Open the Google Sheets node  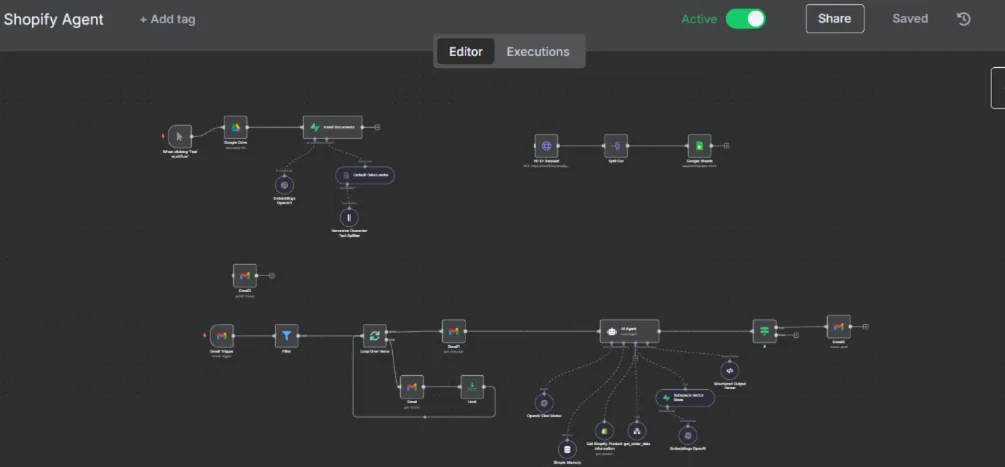click(x=699, y=146)
